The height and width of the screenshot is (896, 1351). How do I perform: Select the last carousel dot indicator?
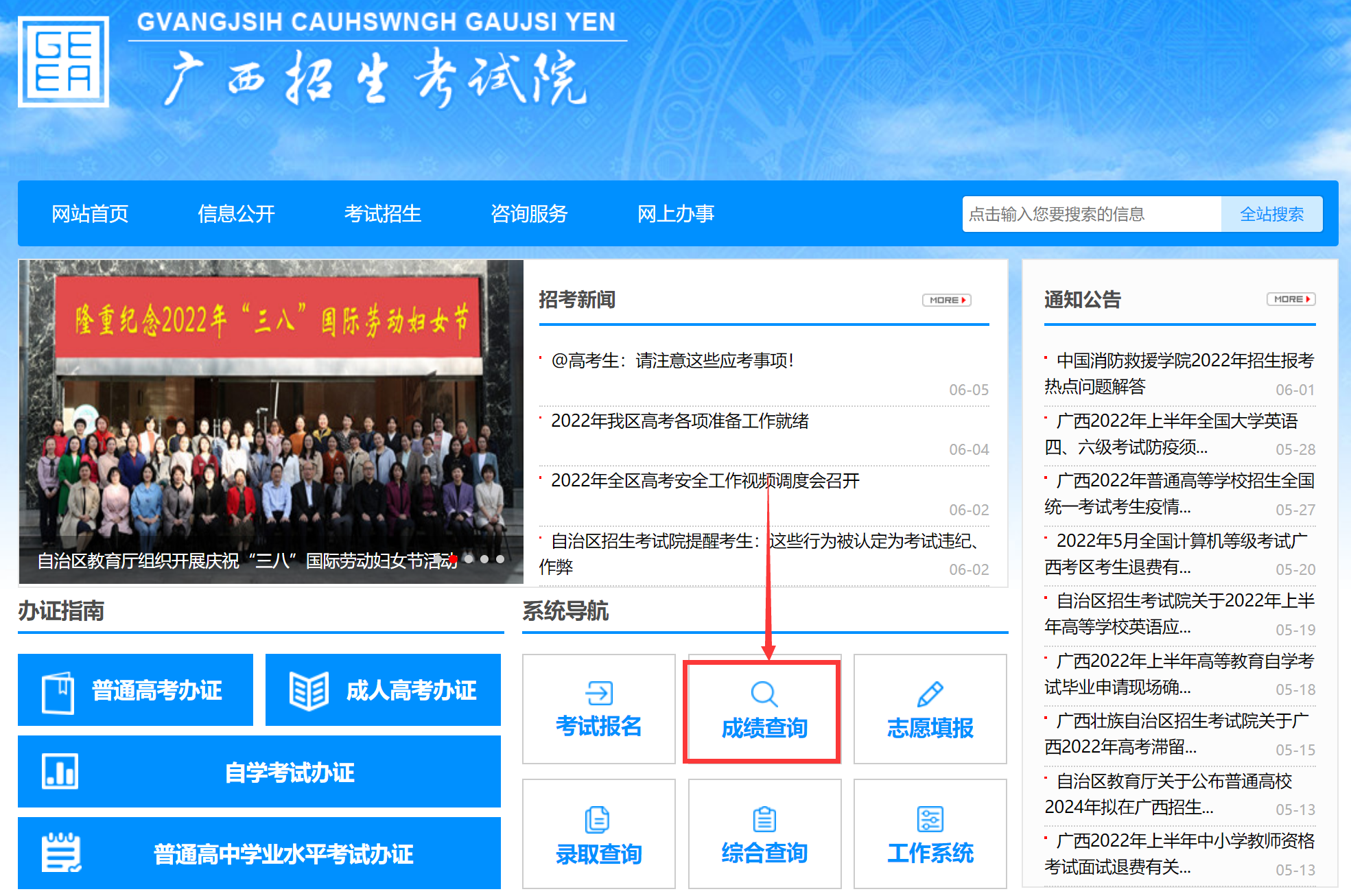pos(500,559)
